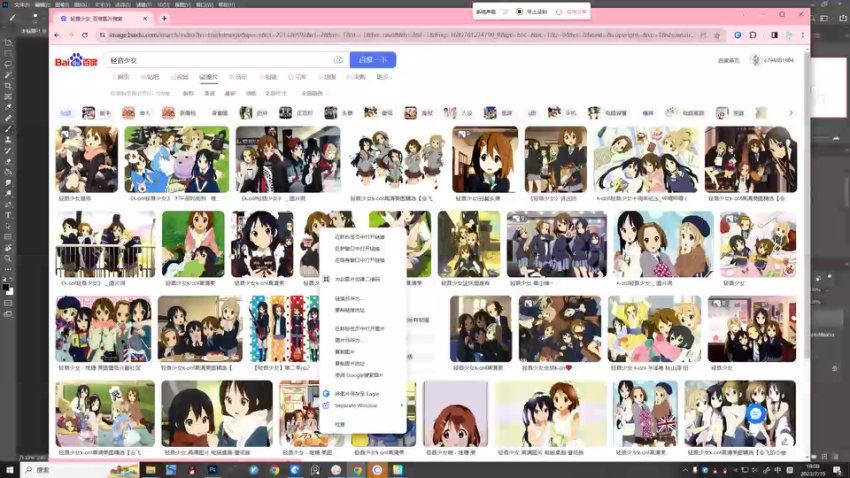
Task: Choose 使用 Google 搜索图片 in context menu
Action: pyautogui.click(x=363, y=375)
